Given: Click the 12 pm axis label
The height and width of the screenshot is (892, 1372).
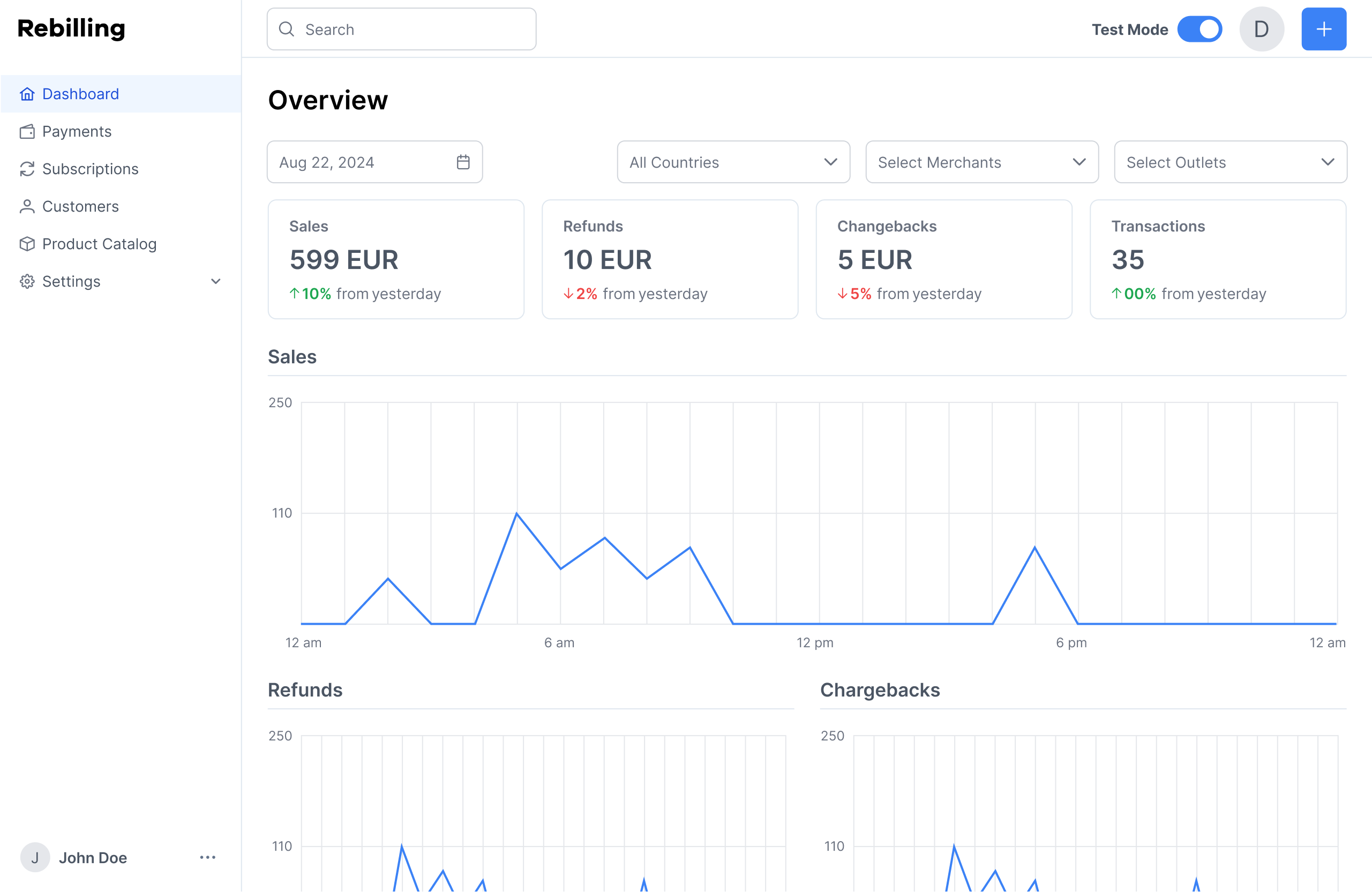Looking at the screenshot, I should (814, 642).
